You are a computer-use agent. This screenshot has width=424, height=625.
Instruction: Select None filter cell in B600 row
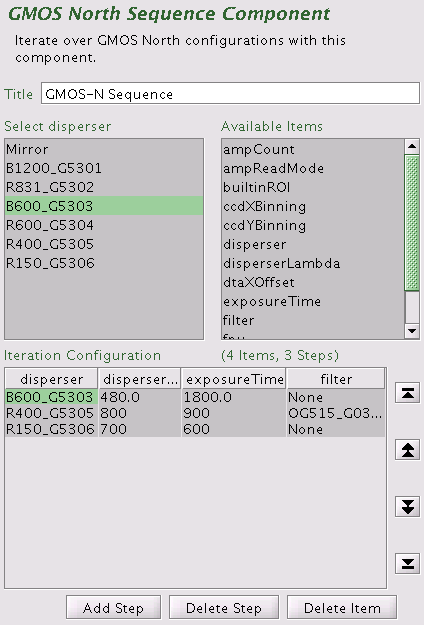pos(336,397)
